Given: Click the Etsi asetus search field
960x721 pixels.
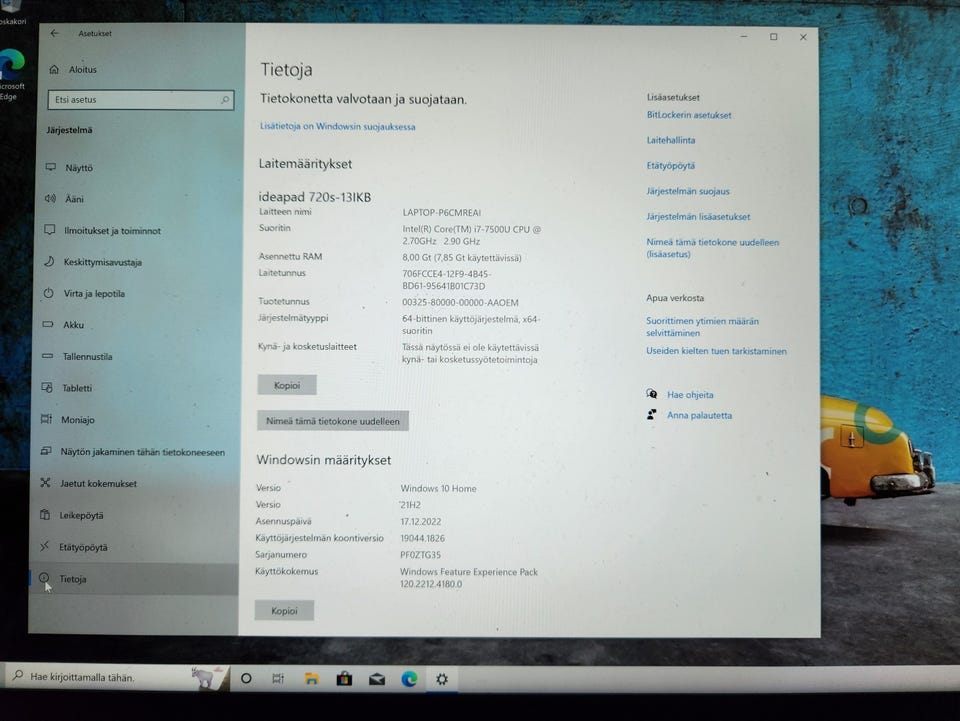Looking at the screenshot, I should click(140, 100).
